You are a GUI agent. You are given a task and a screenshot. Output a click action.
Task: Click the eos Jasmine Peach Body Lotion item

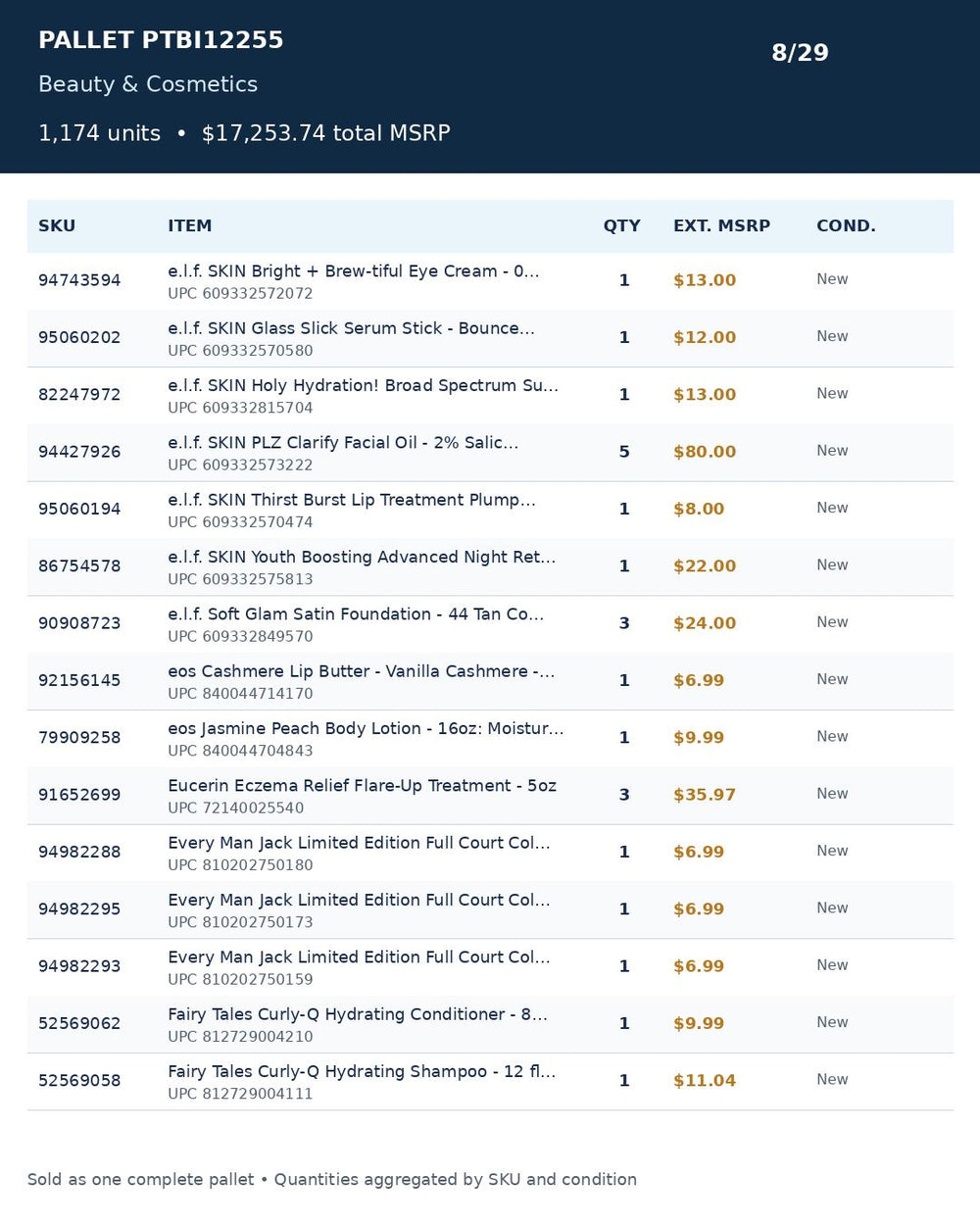pos(366,728)
